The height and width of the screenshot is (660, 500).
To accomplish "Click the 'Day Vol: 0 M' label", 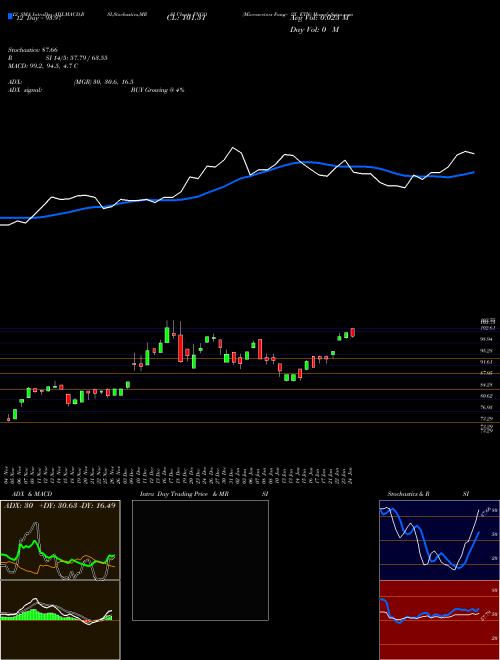I will tap(314, 30).
